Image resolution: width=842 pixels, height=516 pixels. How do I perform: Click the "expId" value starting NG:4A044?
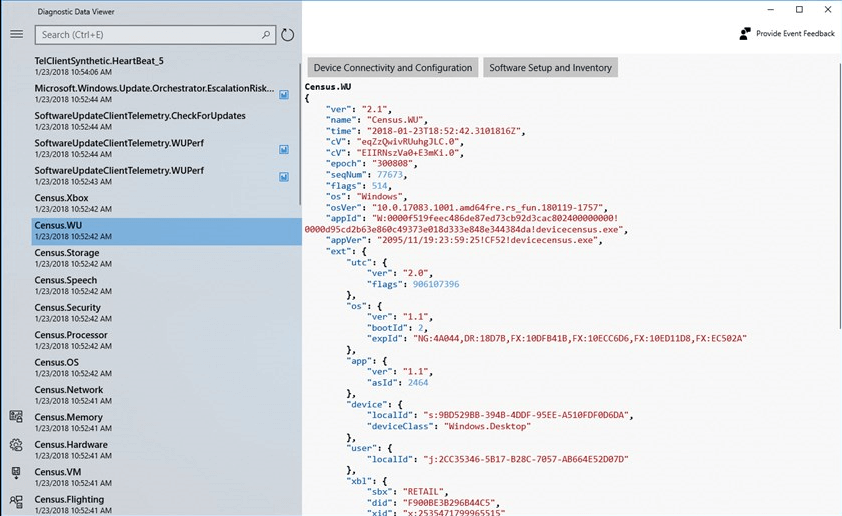(579, 338)
